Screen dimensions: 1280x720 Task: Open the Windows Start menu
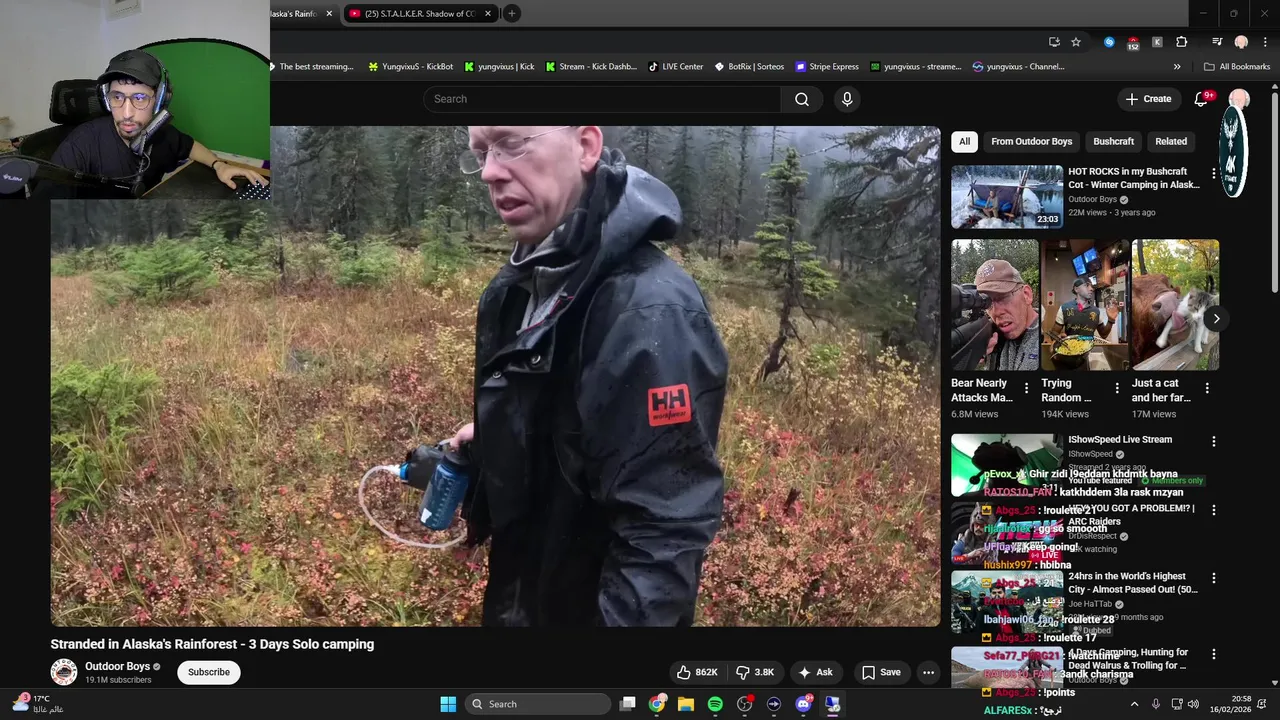(x=448, y=704)
